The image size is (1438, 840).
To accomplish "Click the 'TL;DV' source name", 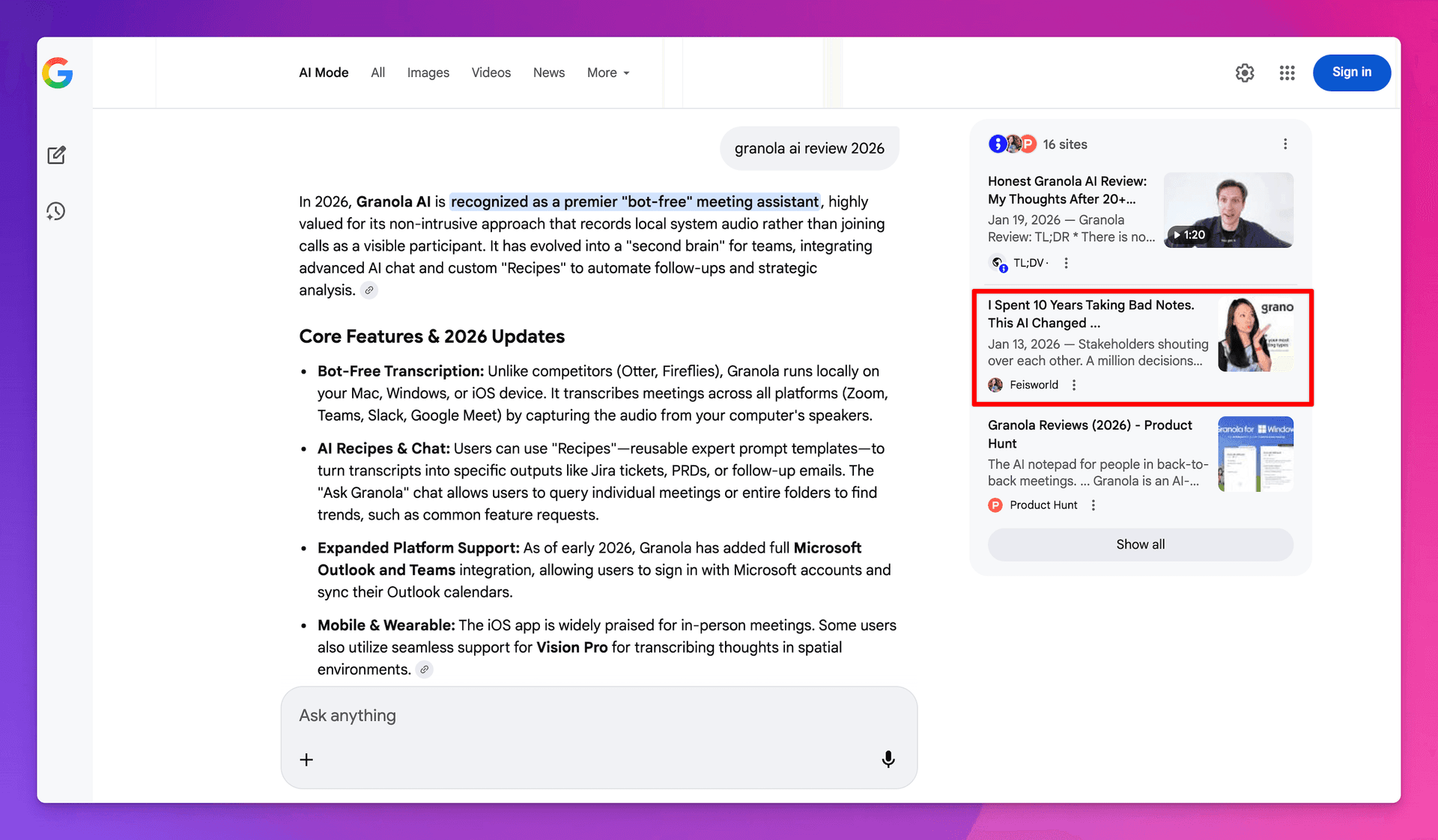I will tap(1028, 263).
